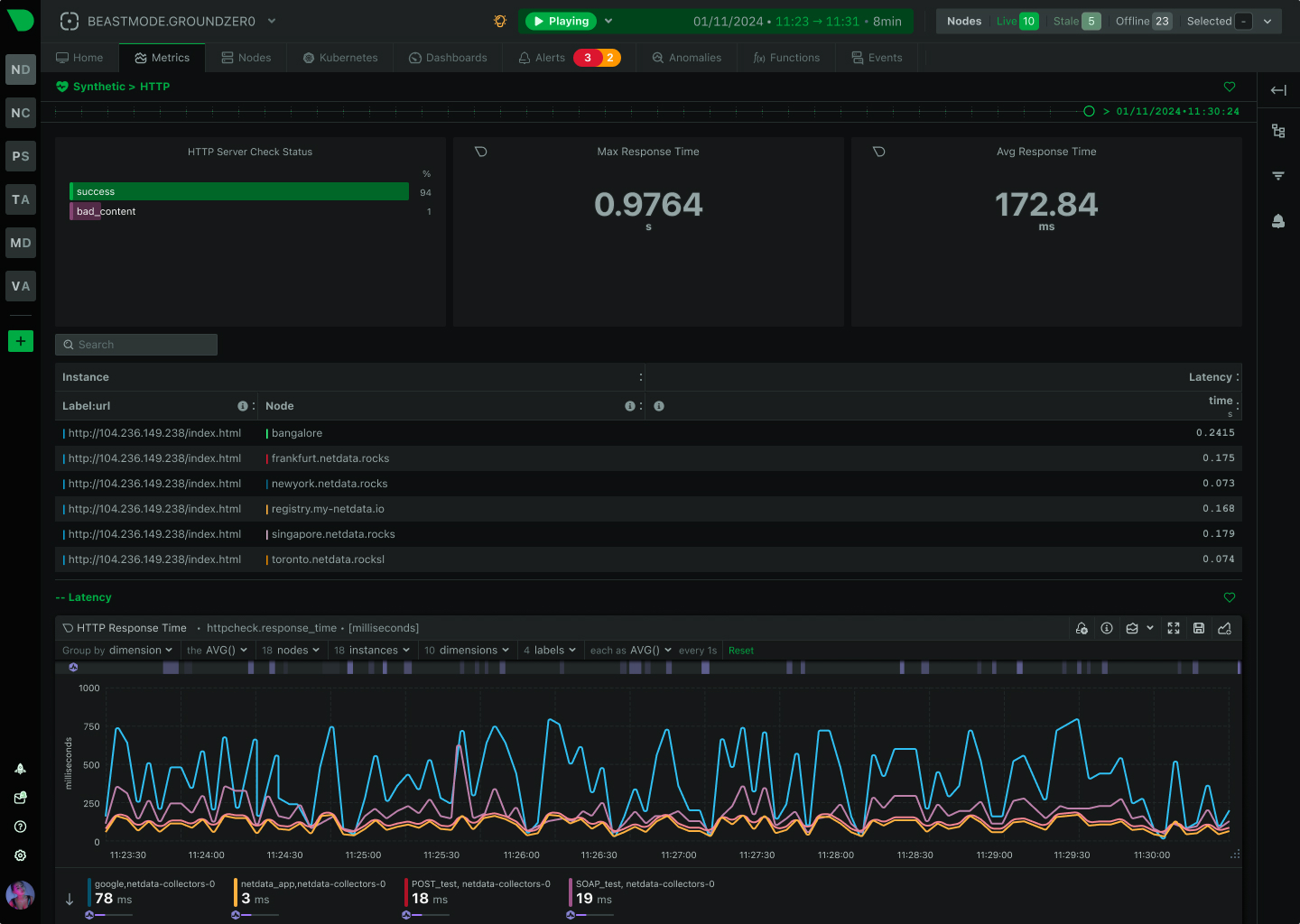Open the chart anomaly detection settings
Image resolution: width=1300 pixels, height=924 pixels.
click(1082, 628)
